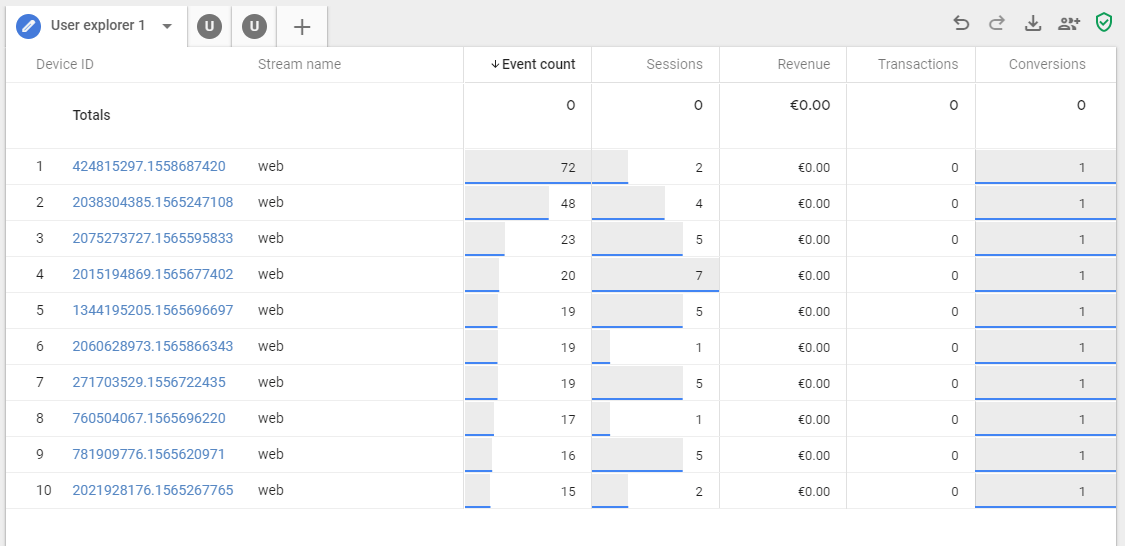Sort by the Sessions column header
Viewport: 1125px width, 546px height.
pos(674,64)
